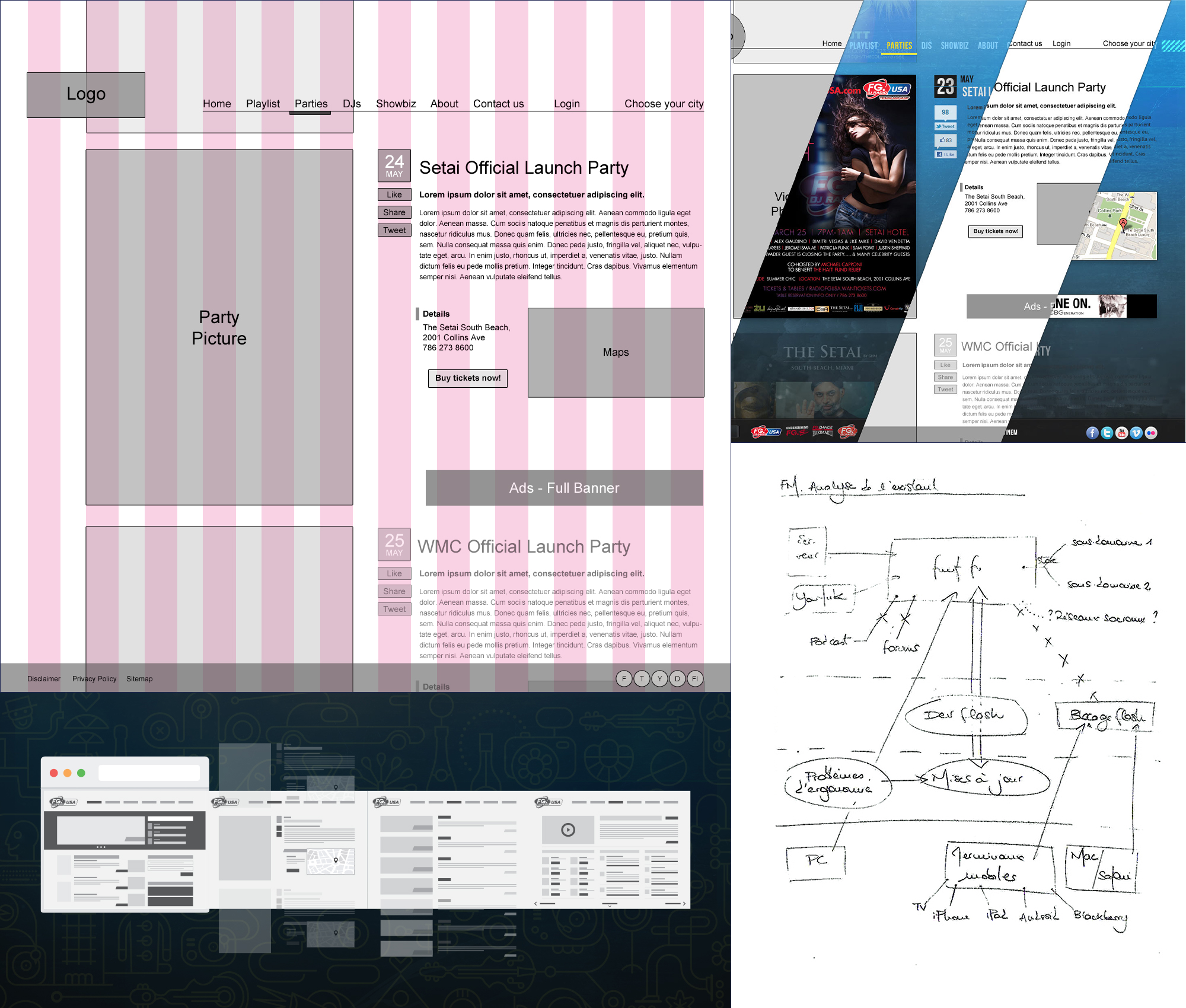This screenshot has height=1008, width=1186.
Task: Click the Google map thumbnail in blue design
Action: pos(1115,226)
